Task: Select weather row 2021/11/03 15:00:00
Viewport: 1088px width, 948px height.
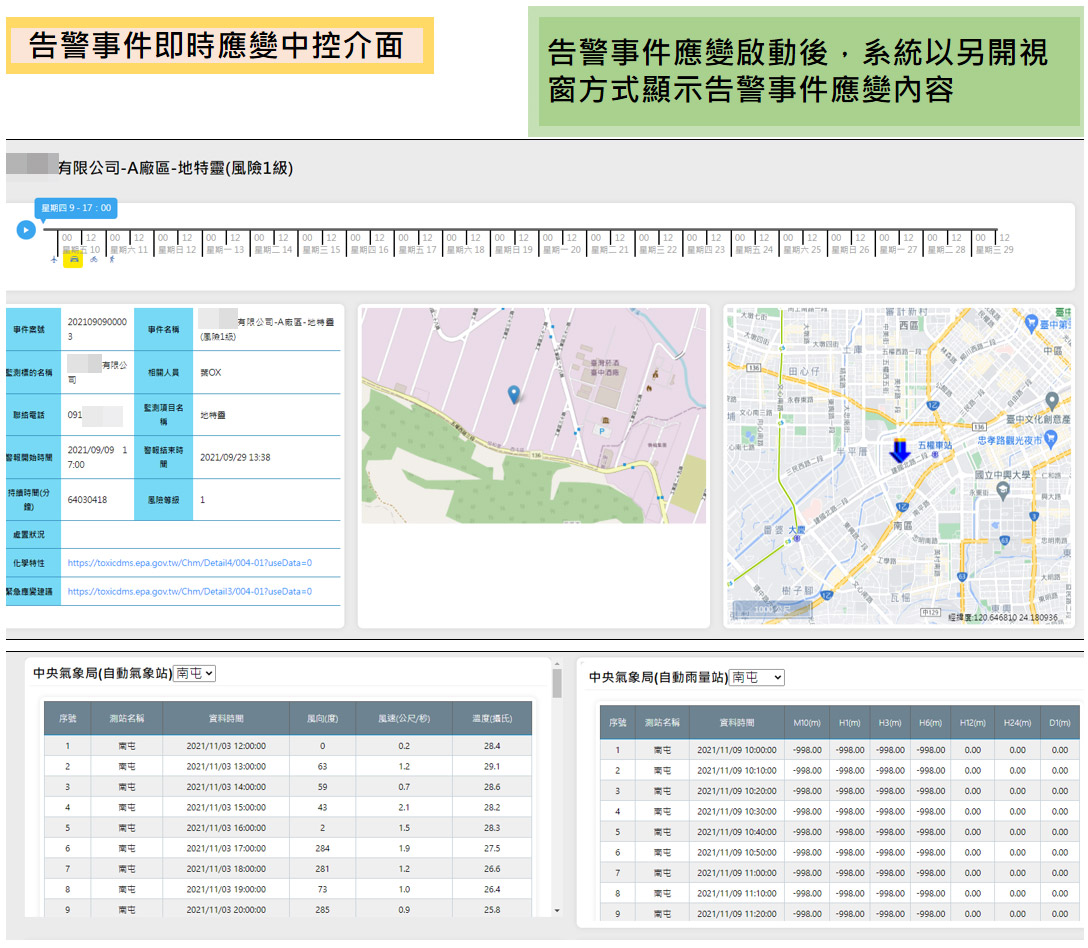Action: [288, 807]
